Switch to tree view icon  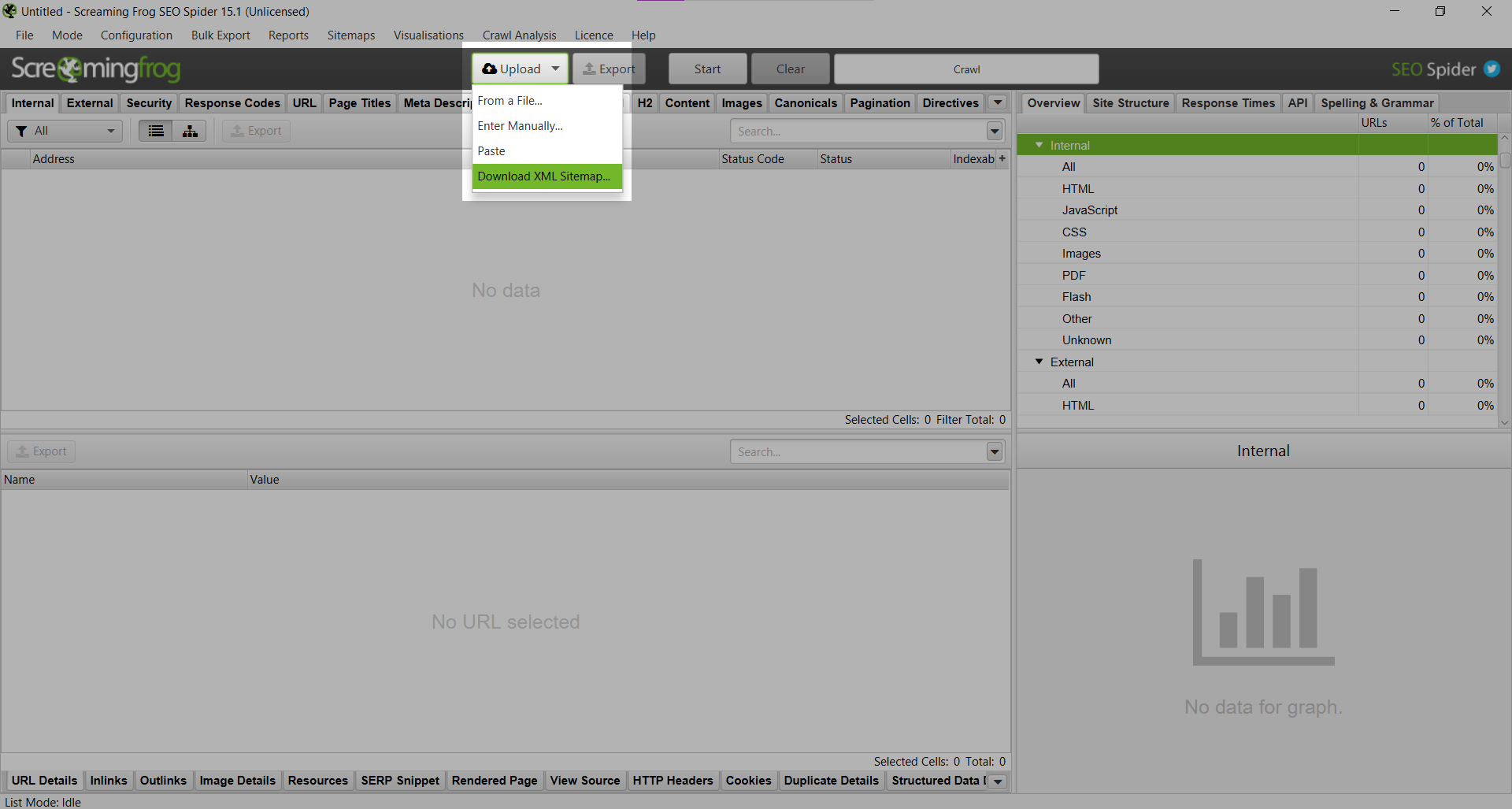coord(190,131)
